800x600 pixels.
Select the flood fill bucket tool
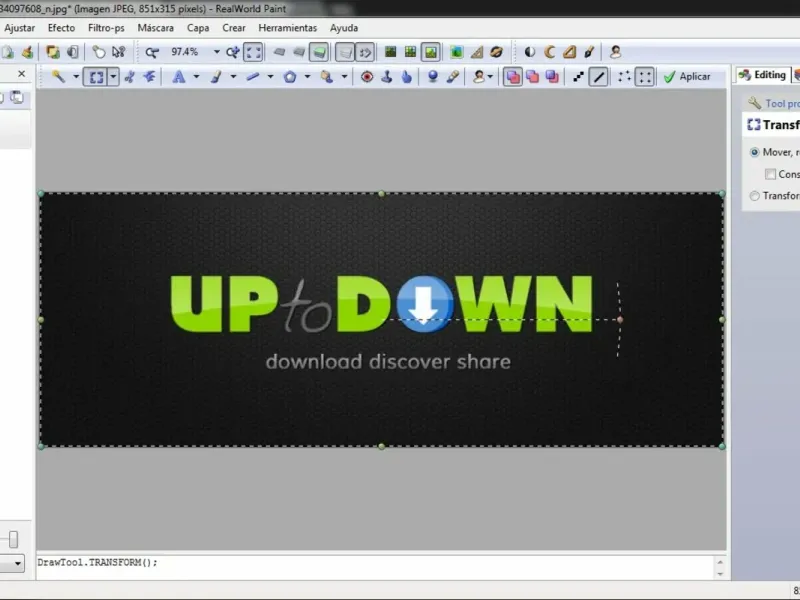coord(327,77)
